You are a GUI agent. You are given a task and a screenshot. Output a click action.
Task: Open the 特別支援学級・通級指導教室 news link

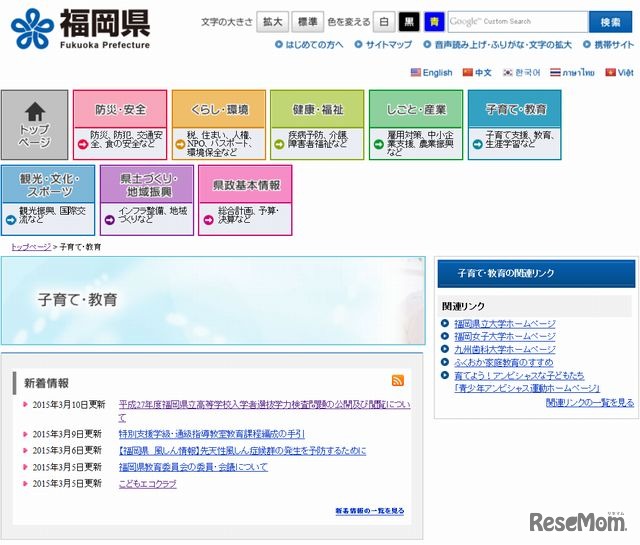pyautogui.click(x=211, y=434)
